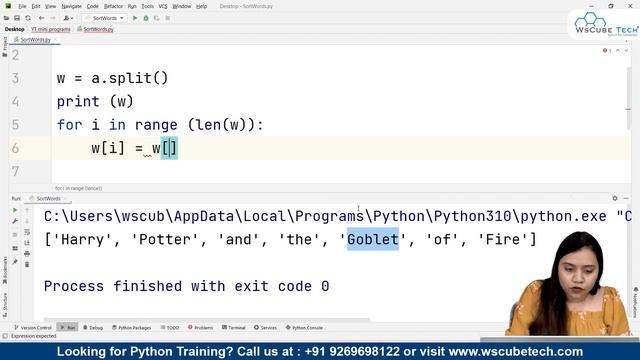Click the Run with Coverage icon
Image resolution: width=640 pixels, height=360 pixels.
point(156,18)
